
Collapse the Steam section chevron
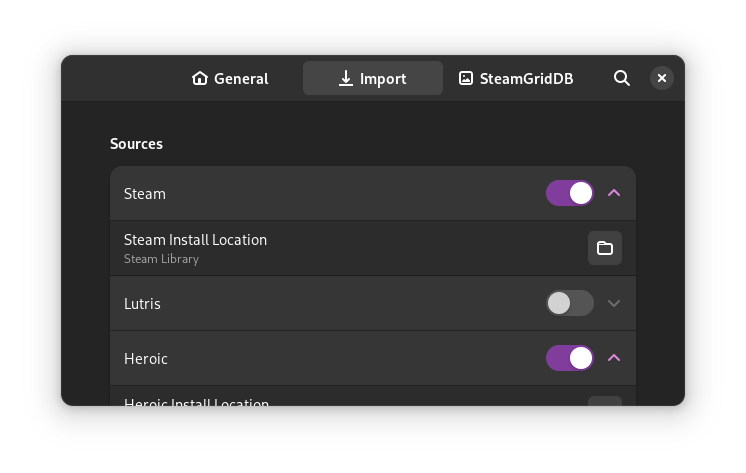pos(614,193)
